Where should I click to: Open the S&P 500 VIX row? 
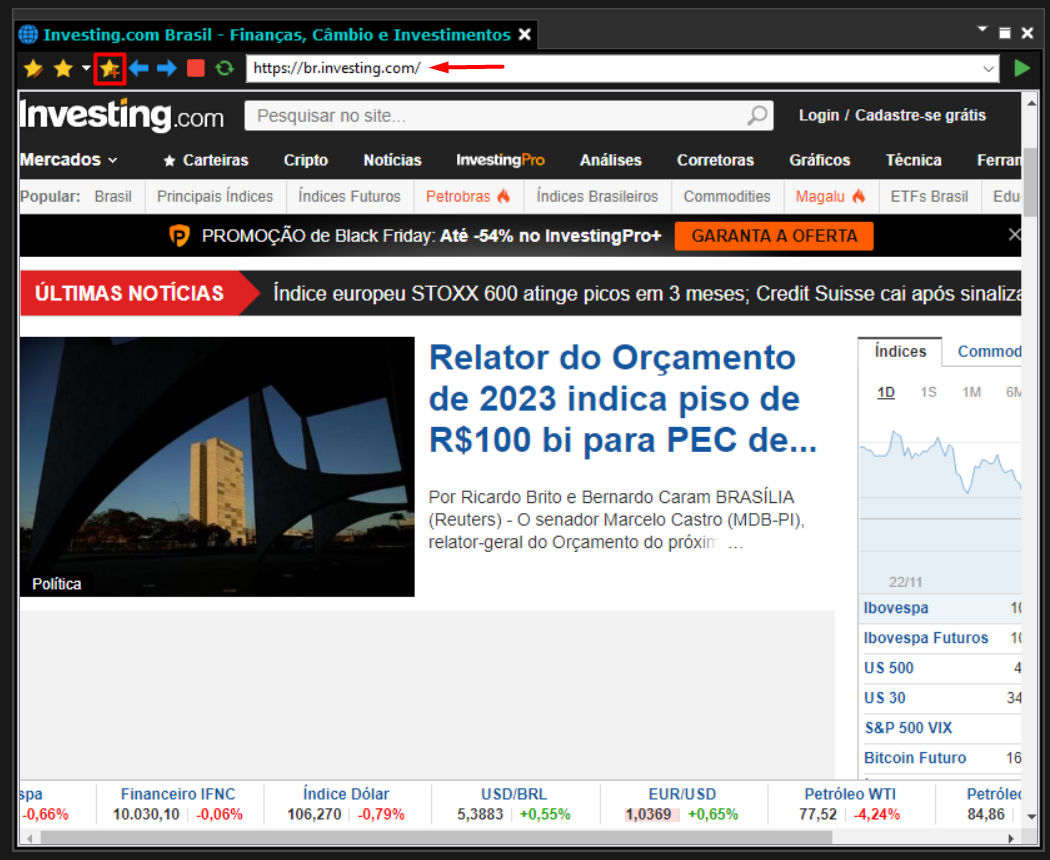[x=940, y=728]
